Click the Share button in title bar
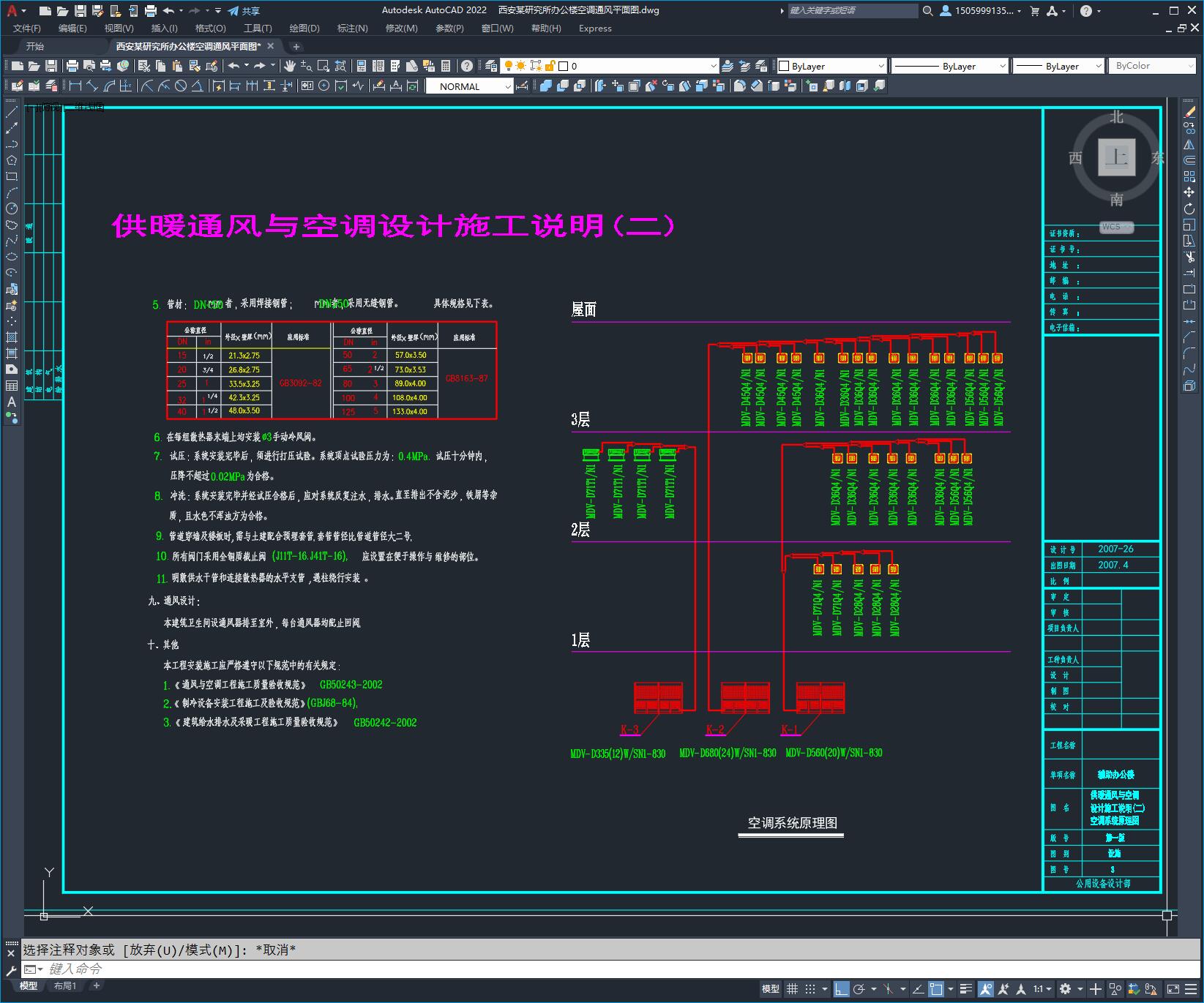The width and height of the screenshot is (1204, 1003). [x=244, y=11]
